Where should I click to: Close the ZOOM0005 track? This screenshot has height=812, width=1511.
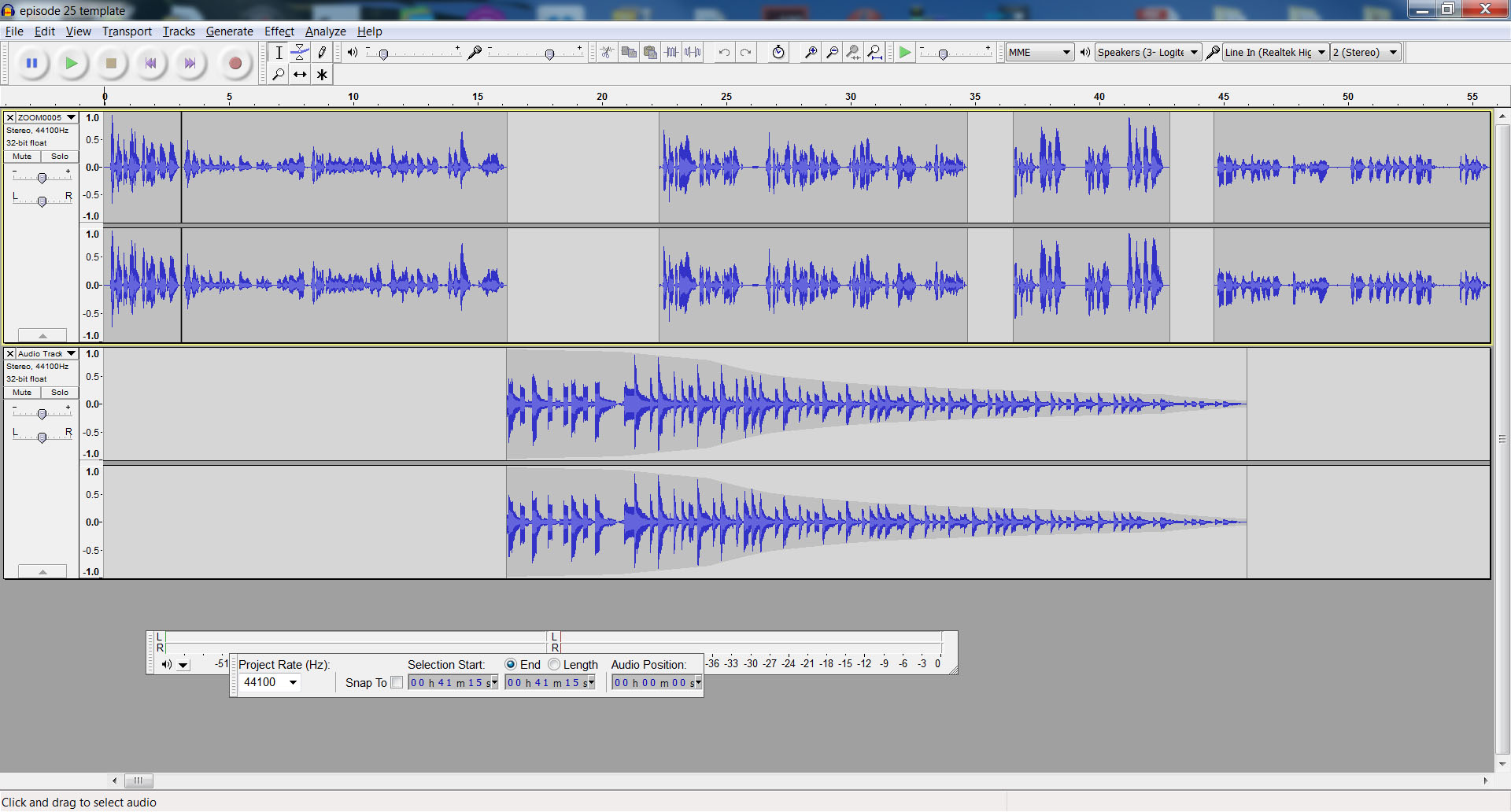tap(10, 117)
